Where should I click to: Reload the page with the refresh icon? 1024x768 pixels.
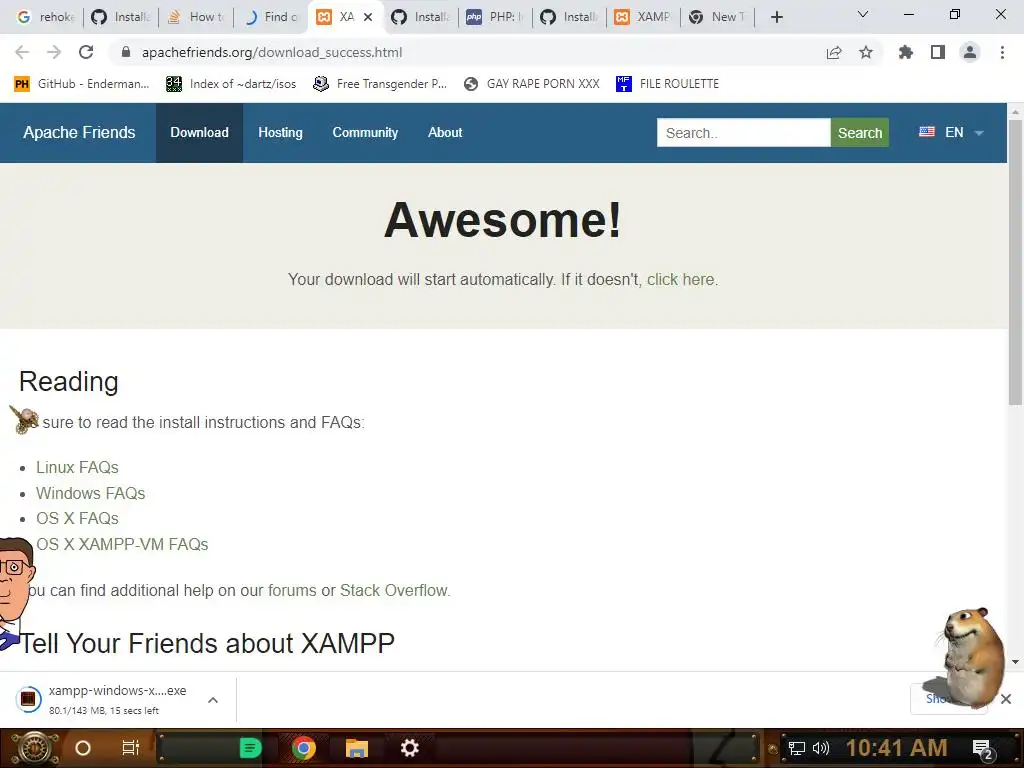click(x=86, y=52)
